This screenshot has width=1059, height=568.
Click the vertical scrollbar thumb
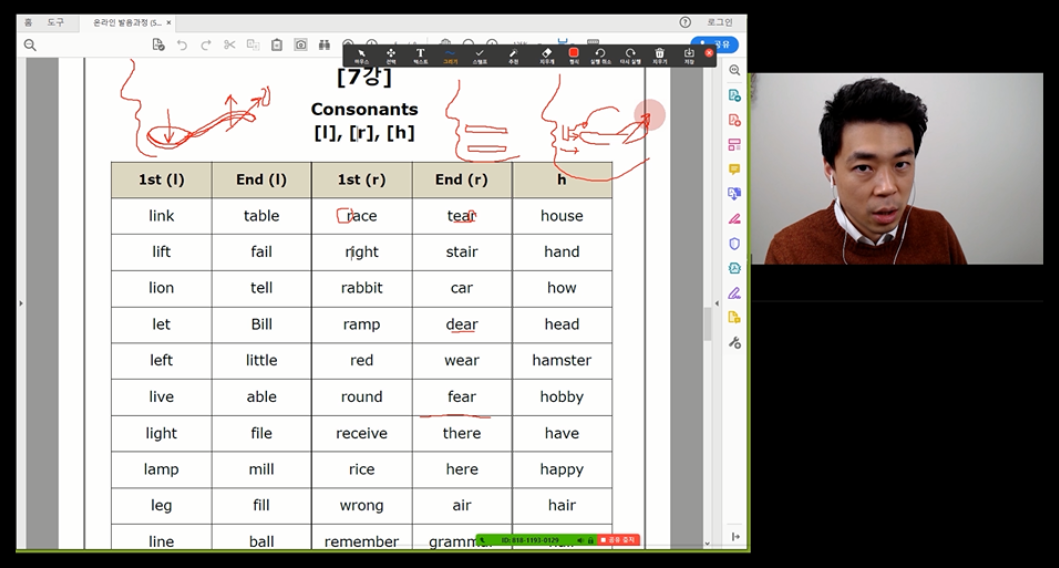707,324
